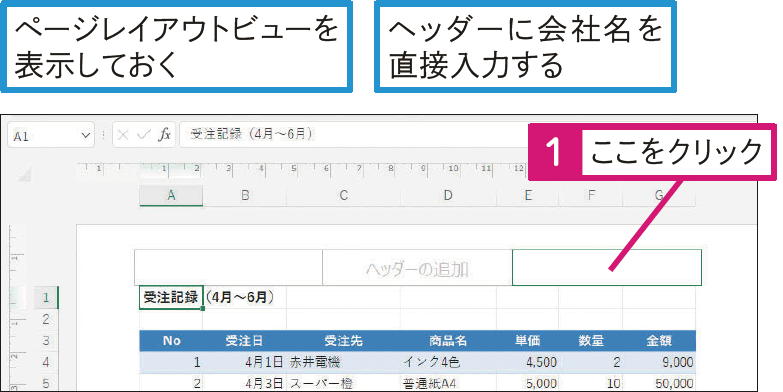Select column D header

point(448,195)
